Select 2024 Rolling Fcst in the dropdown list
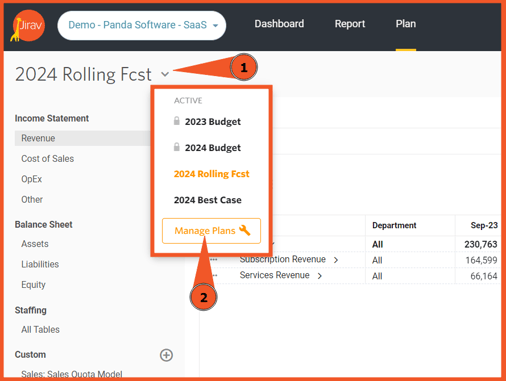This screenshot has width=506, height=381. coord(211,174)
